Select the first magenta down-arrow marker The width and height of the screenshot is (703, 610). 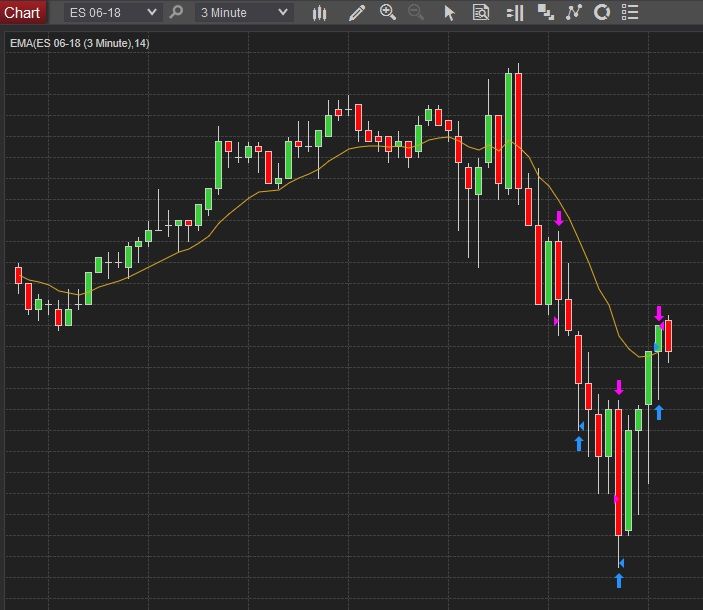click(559, 218)
